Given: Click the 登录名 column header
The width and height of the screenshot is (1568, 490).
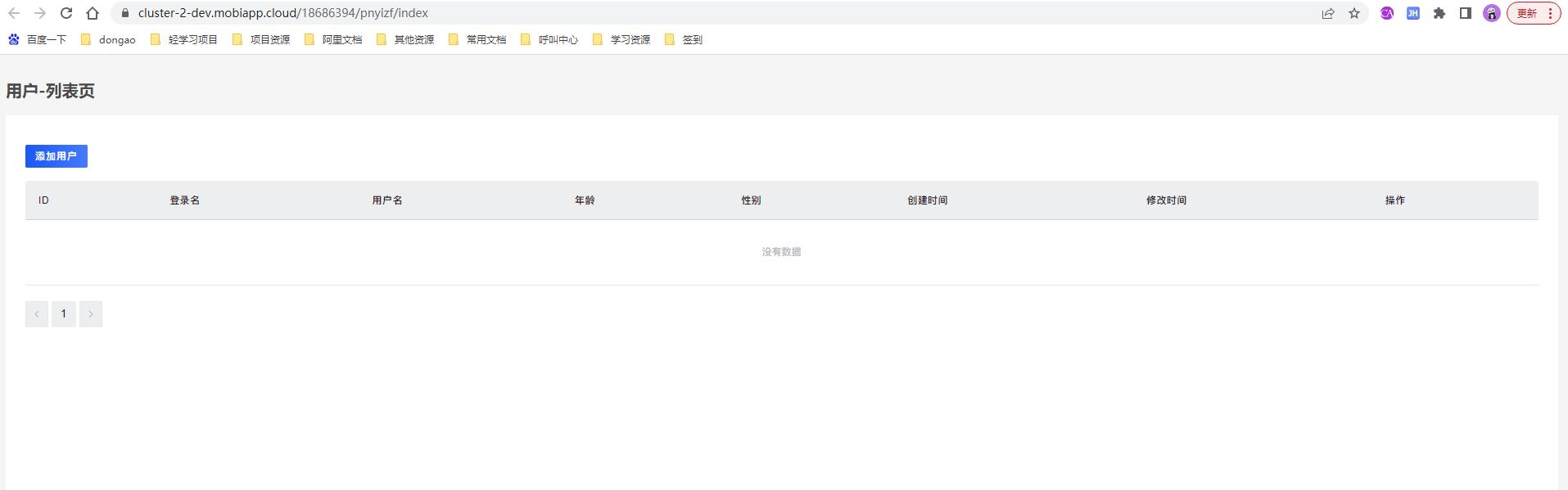Looking at the screenshot, I should pos(185,200).
